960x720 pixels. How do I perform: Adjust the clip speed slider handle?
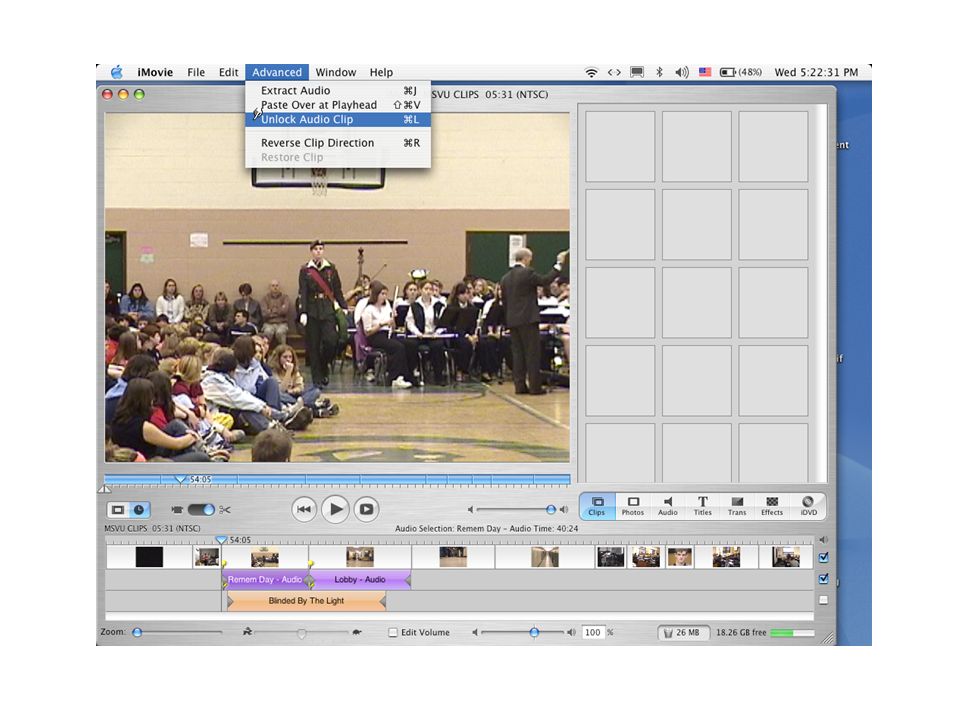tap(301, 633)
